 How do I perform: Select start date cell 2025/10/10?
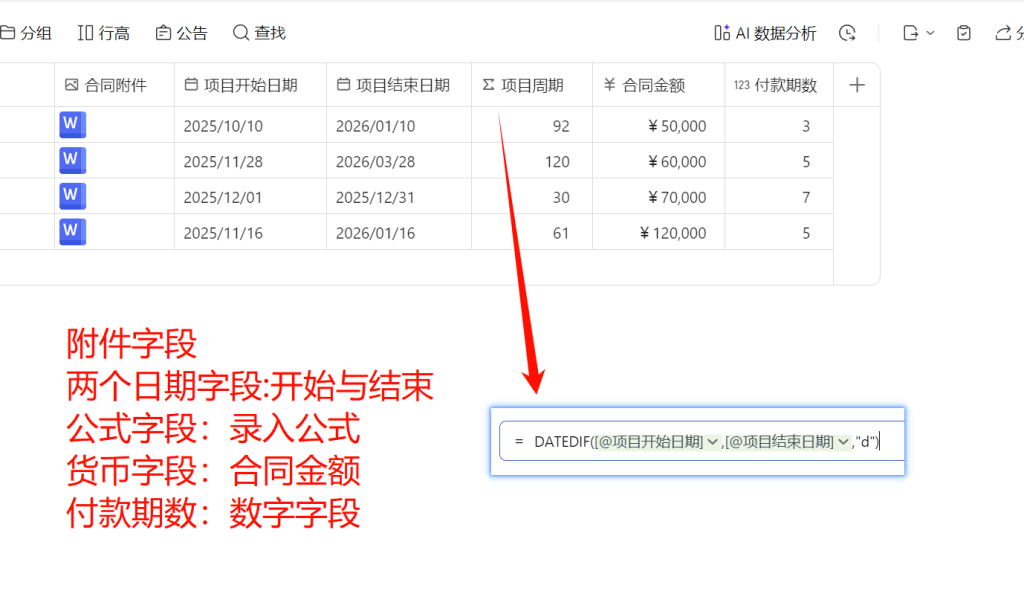[x=250, y=125]
